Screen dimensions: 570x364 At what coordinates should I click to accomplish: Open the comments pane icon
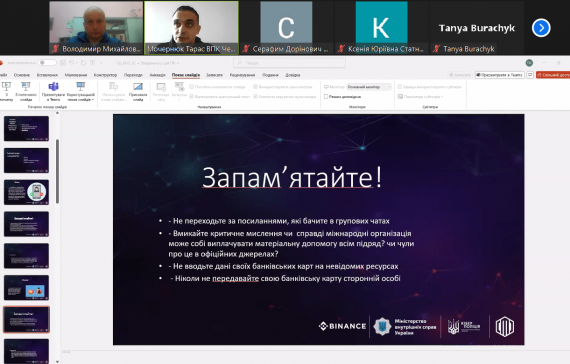[530, 75]
